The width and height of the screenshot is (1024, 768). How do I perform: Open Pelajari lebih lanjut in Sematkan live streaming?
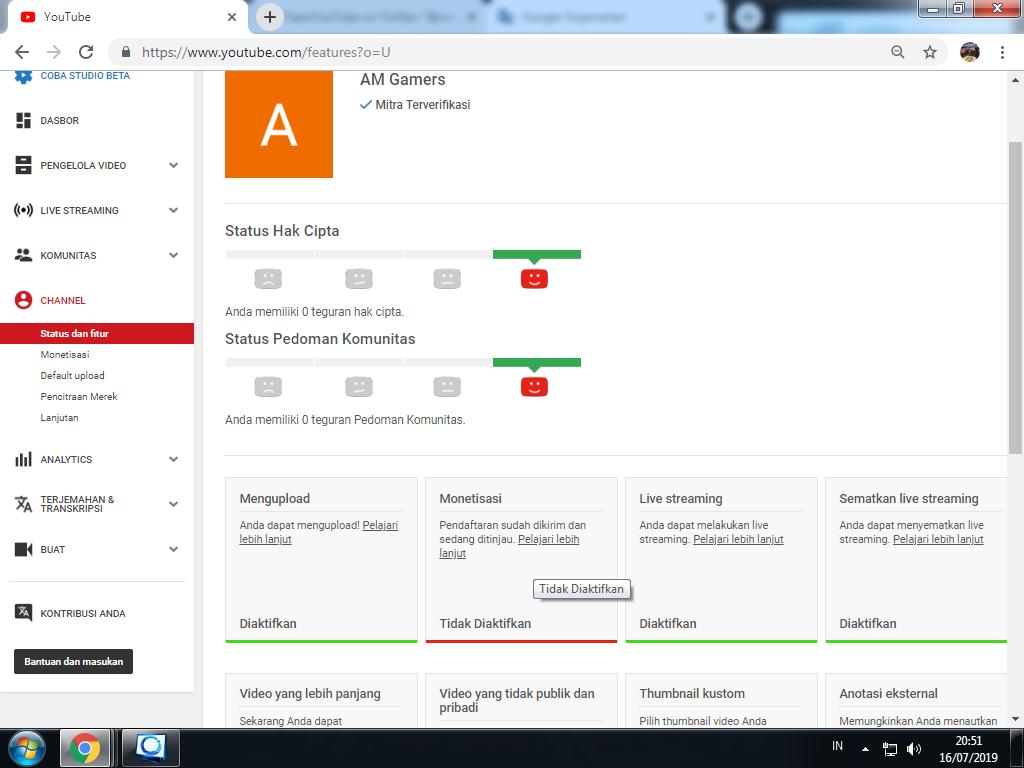(x=938, y=539)
